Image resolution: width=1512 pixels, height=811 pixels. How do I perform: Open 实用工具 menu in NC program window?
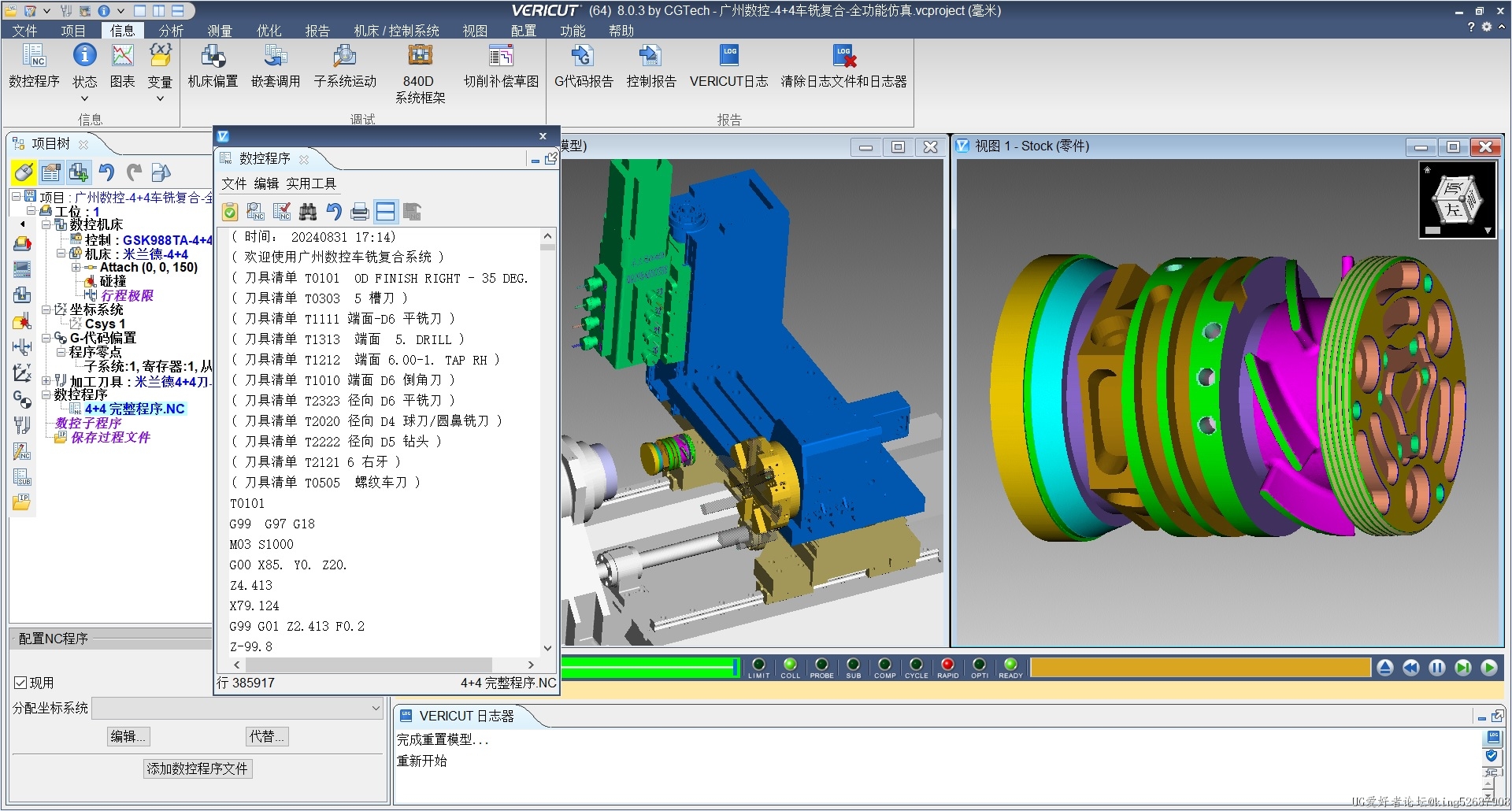tap(311, 183)
